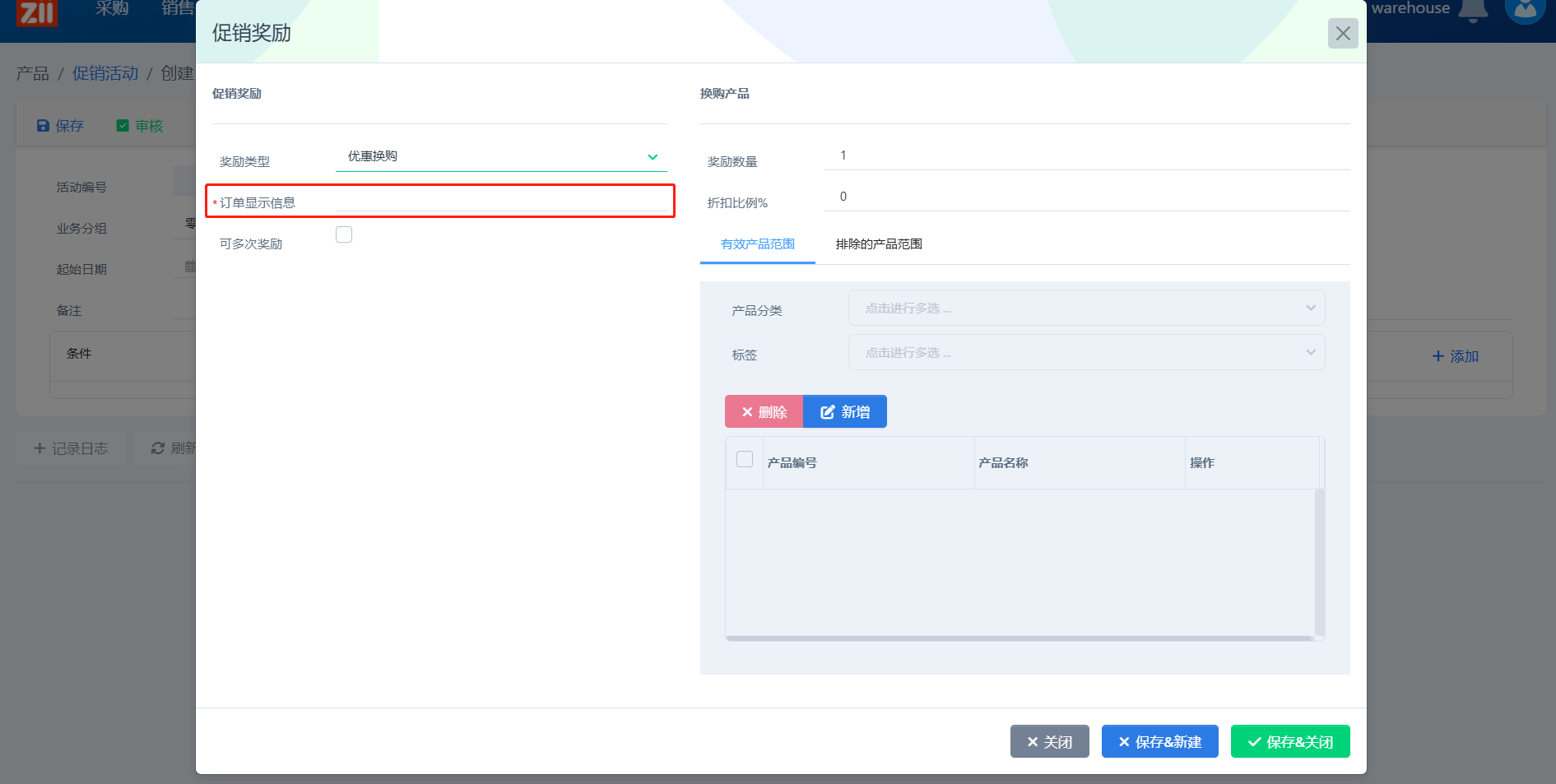Open the 标签 multi-select dropdown

(x=1086, y=352)
